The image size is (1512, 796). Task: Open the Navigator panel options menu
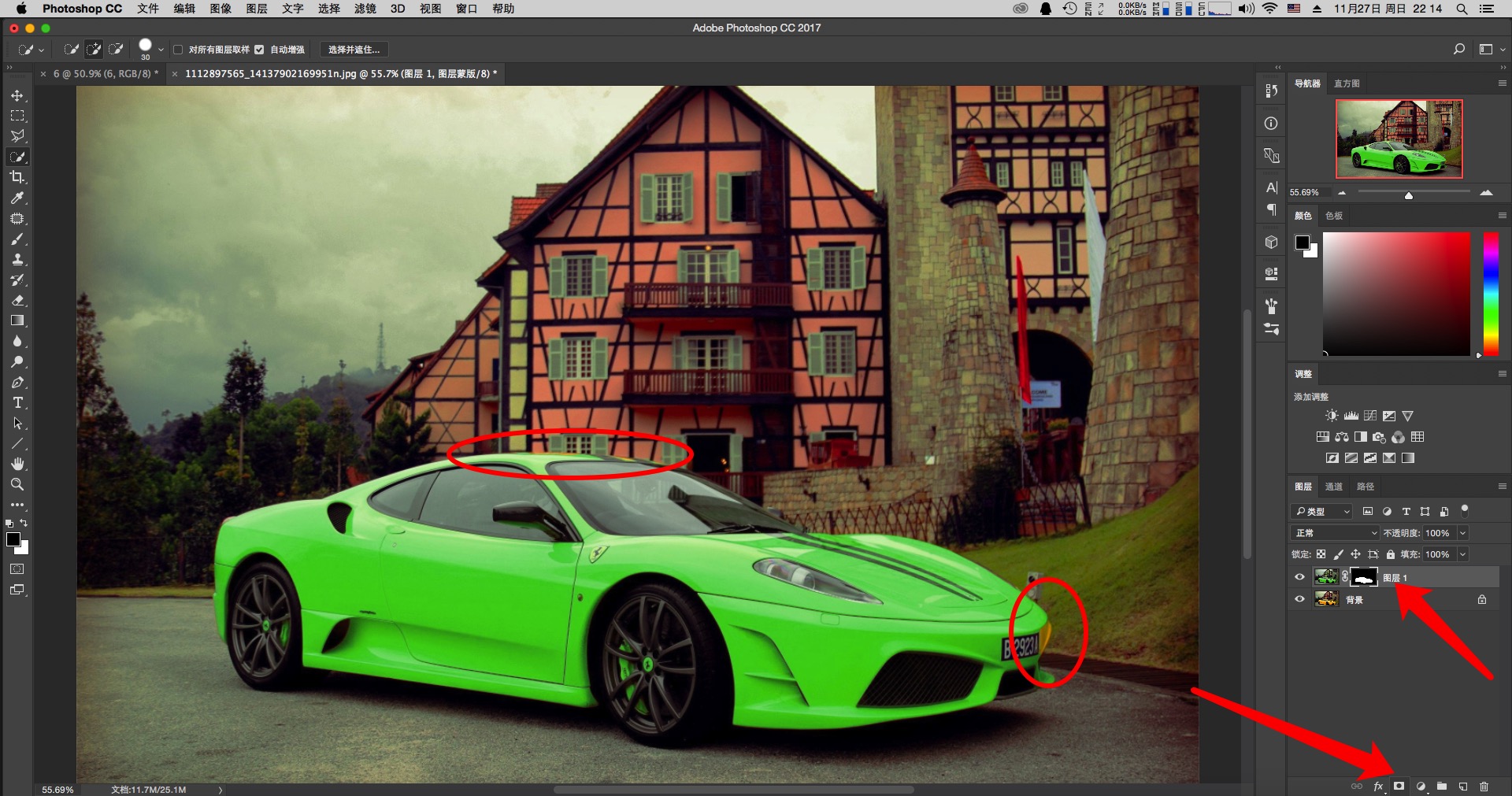coord(1502,83)
